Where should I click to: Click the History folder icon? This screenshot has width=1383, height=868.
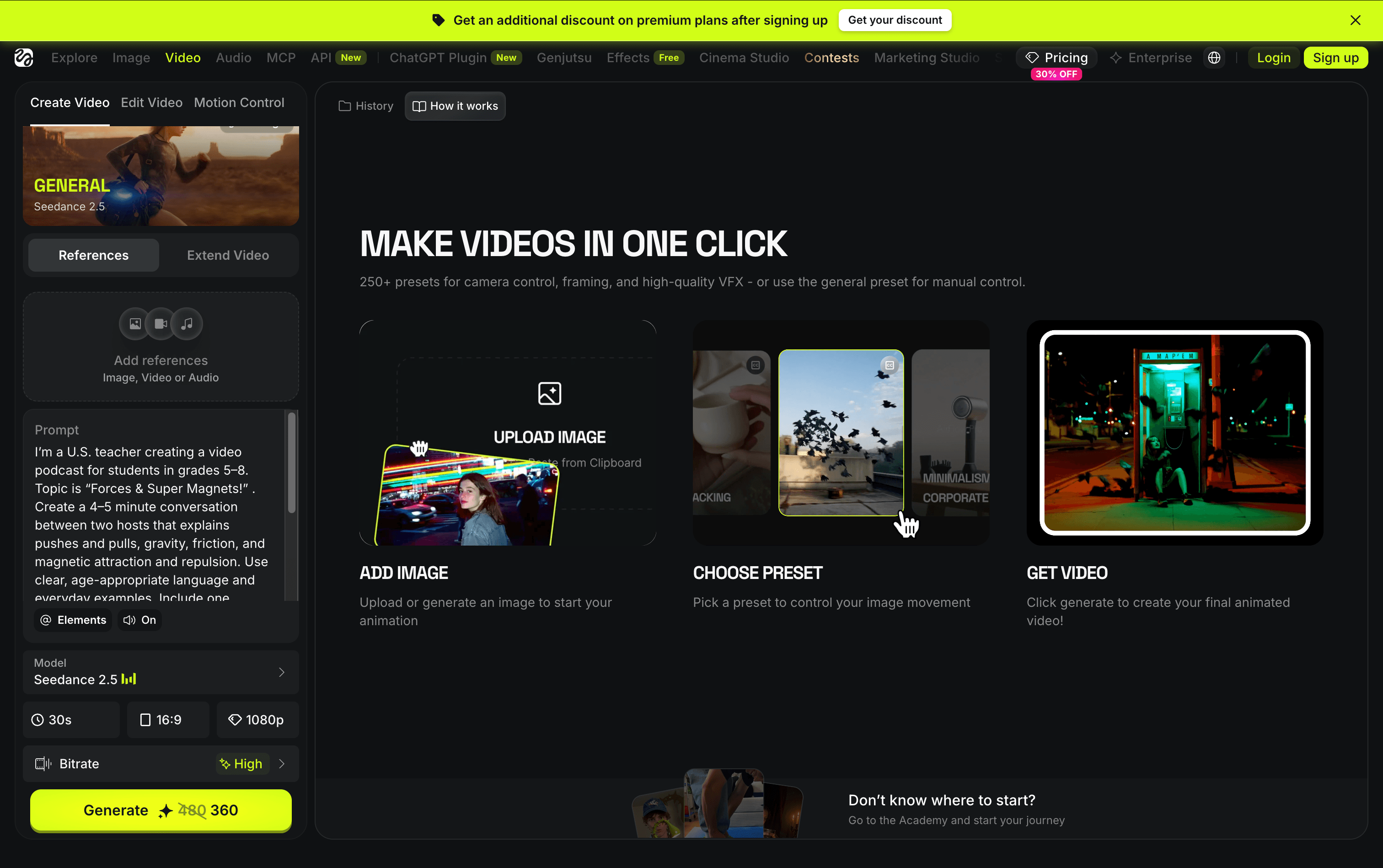coord(344,106)
